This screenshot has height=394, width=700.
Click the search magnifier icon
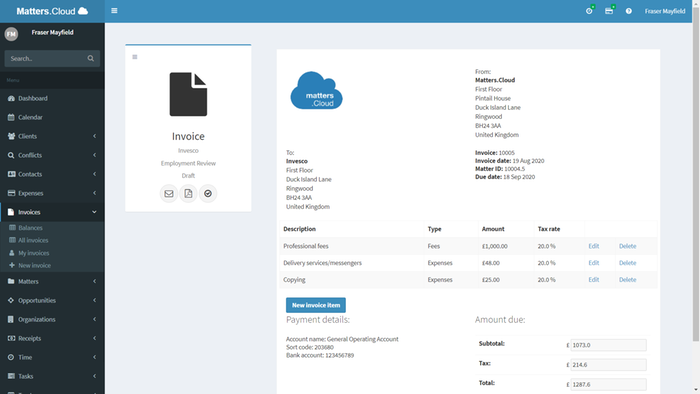point(91,58)
